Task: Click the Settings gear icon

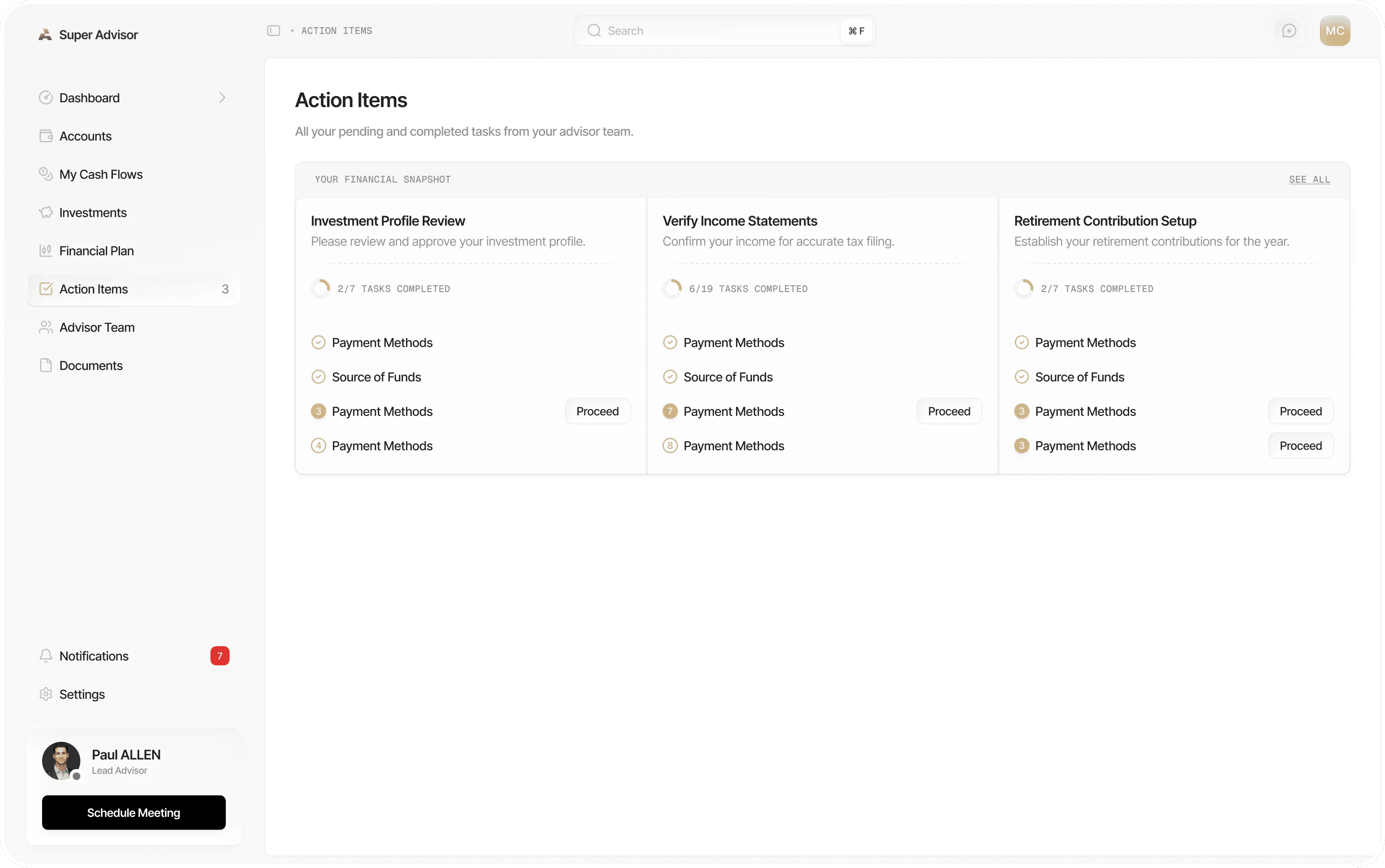Action: [46, 694]
